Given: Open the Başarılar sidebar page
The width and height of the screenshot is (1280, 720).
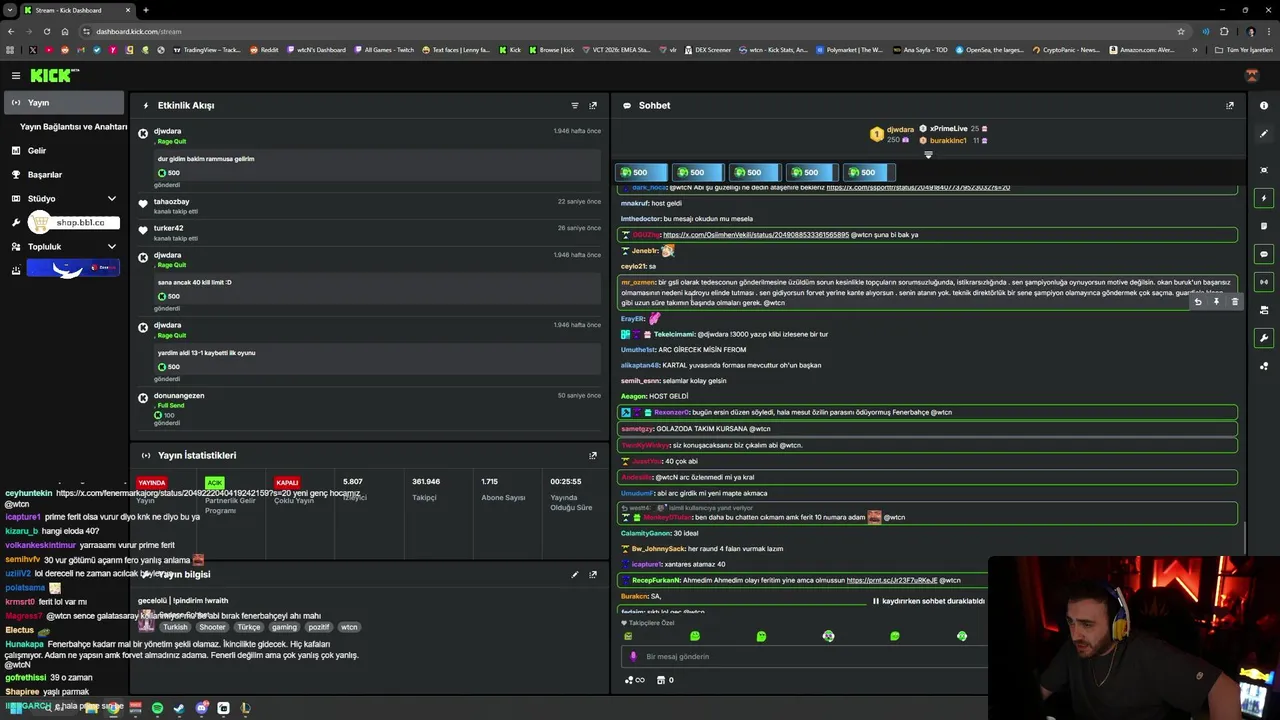Looking at the screenshot, I should [45, 174].
